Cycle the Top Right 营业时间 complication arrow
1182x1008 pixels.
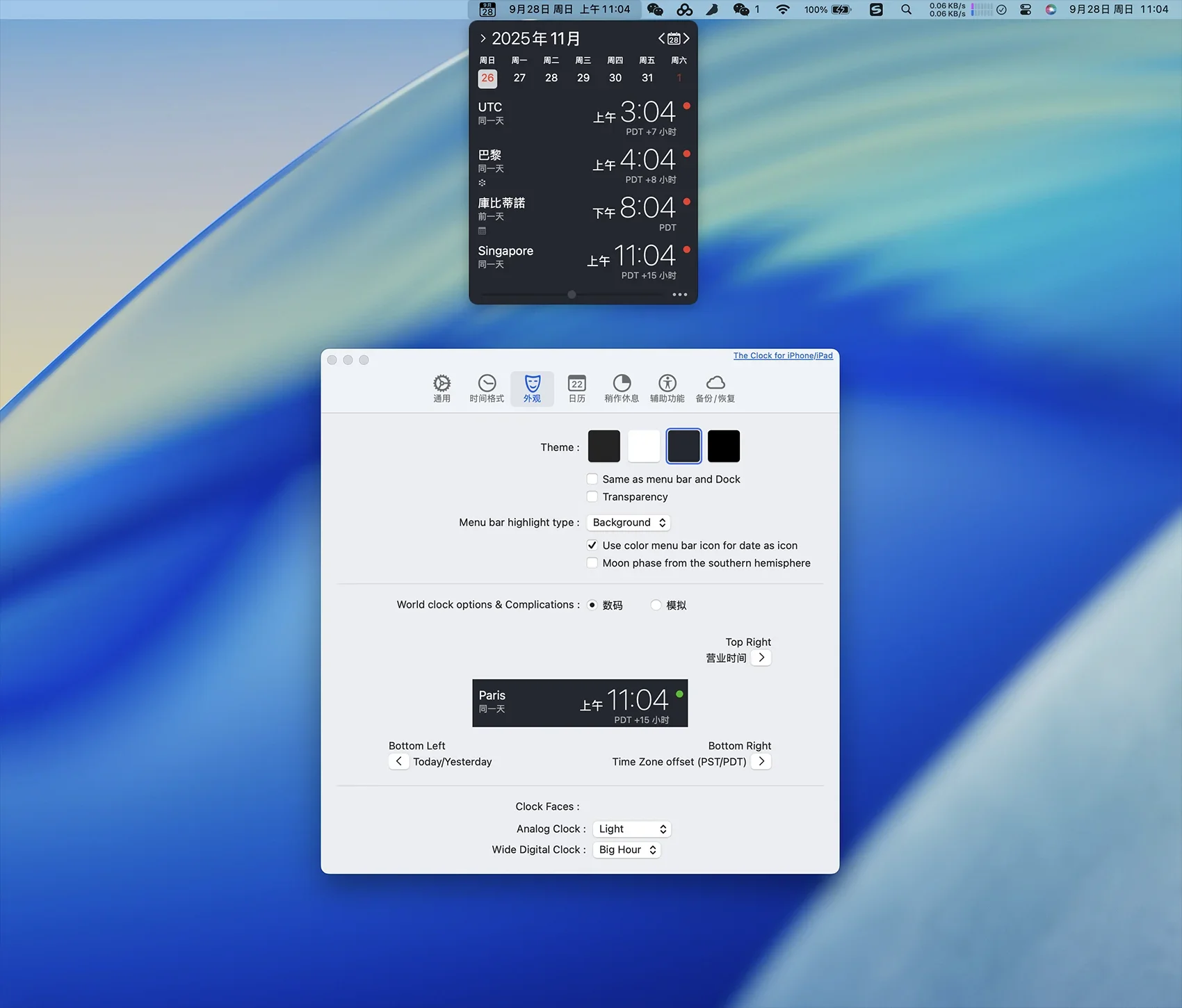tap(761, 658)
